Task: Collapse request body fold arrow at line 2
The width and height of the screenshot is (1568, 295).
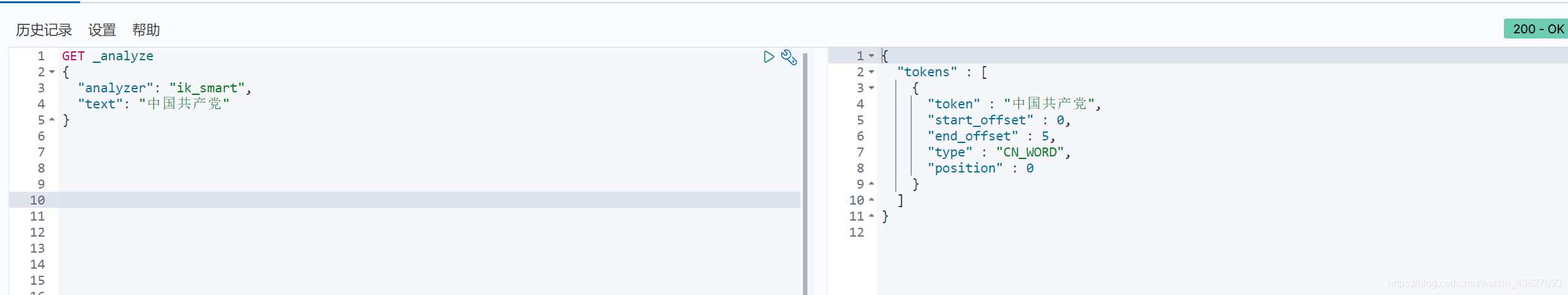Action: tap(52, 72)
